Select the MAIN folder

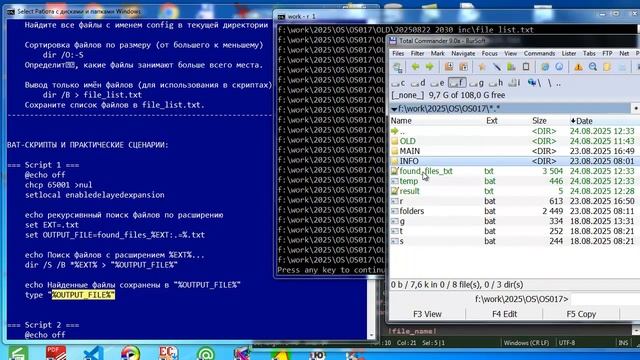click(514, 151)
